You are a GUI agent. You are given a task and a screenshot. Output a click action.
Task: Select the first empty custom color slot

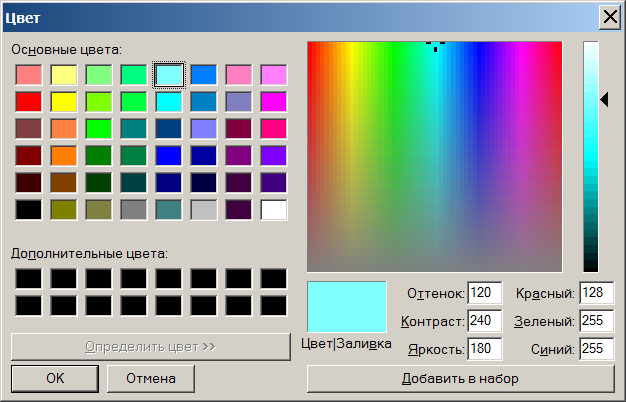pyautogui.click(x=28, y=279)
